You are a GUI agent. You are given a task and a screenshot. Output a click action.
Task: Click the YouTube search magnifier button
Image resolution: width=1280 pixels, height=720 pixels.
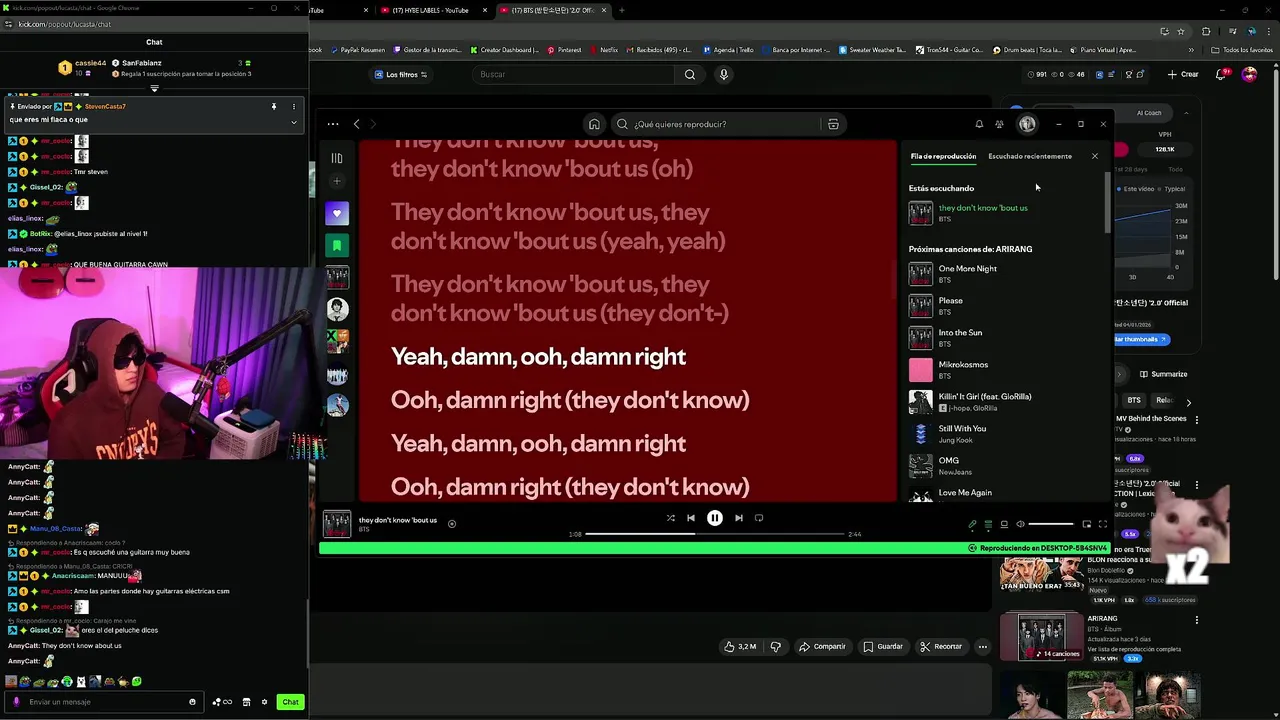(689, 74)
